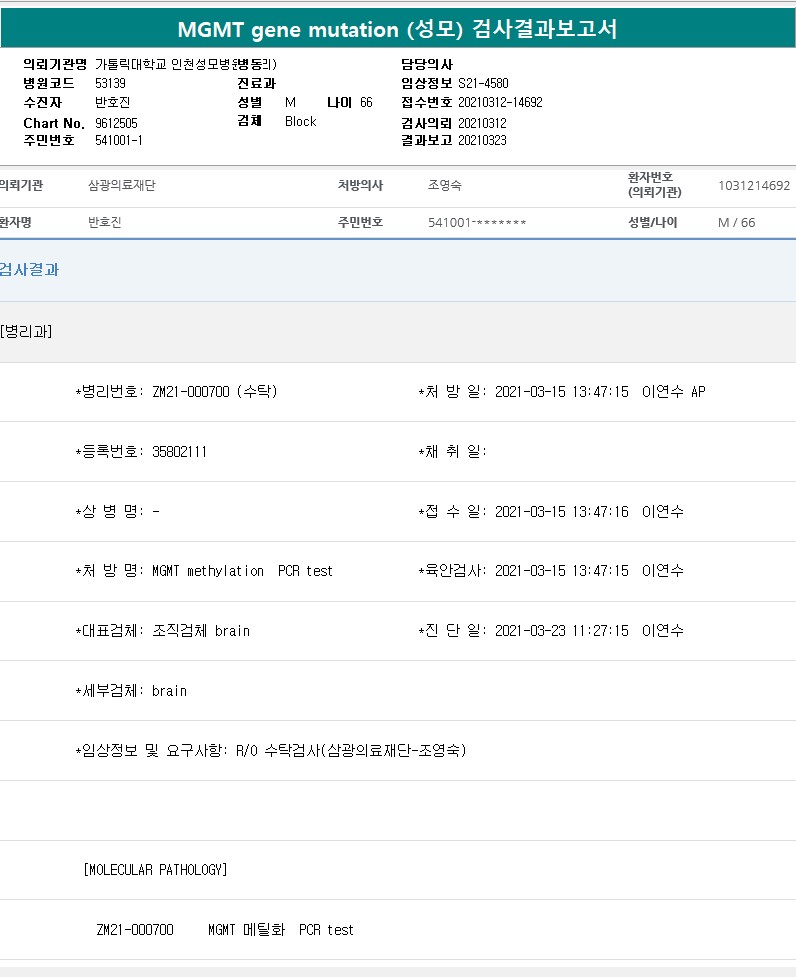Click the 검체 value Block
Viewport: 796px width, 977px height.
(300, 121)
